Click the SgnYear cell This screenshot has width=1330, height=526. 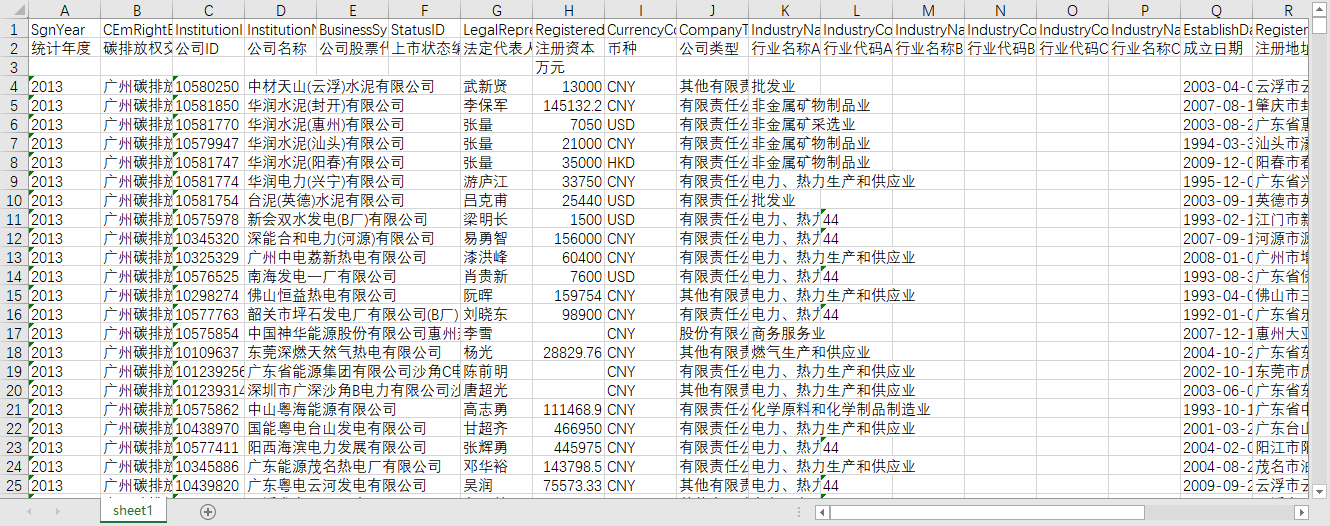65,29
